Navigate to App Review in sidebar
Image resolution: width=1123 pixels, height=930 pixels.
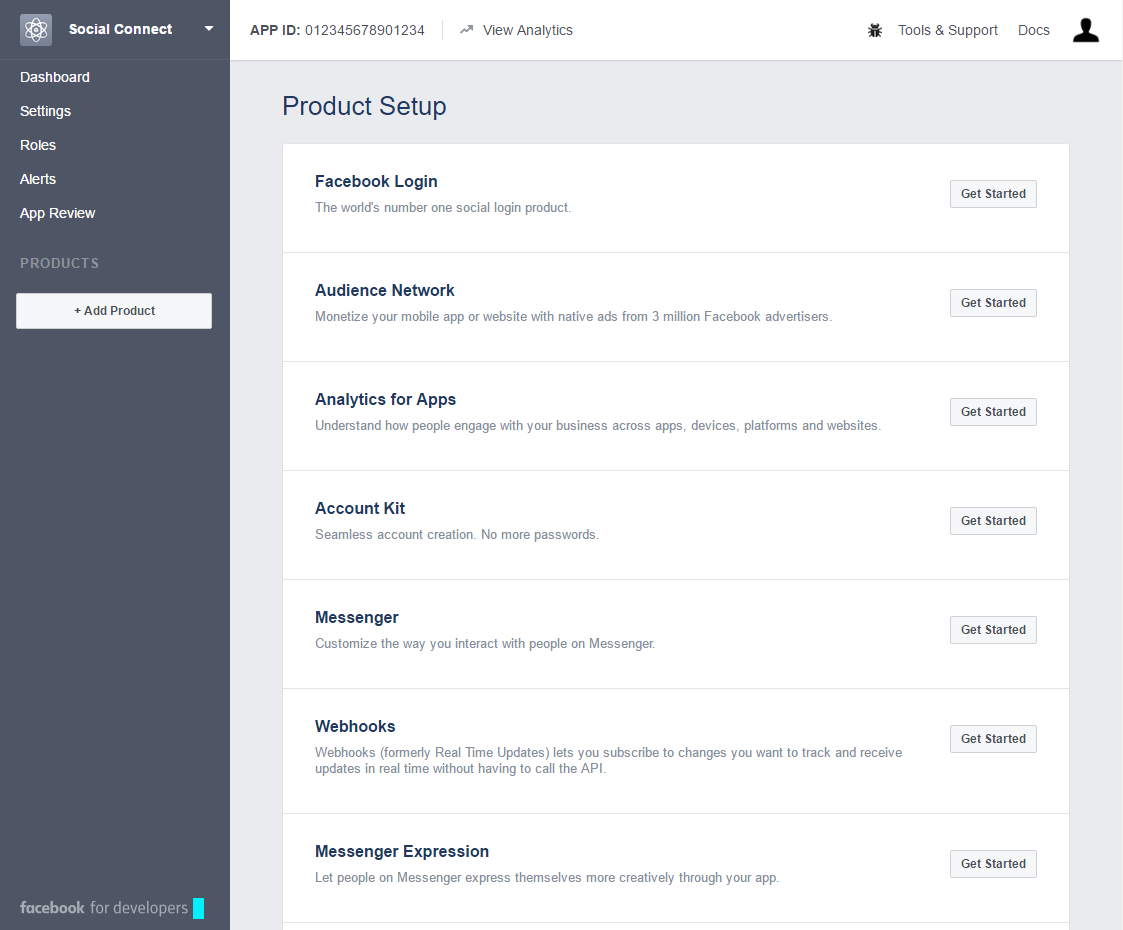click(x=57, y=213)
